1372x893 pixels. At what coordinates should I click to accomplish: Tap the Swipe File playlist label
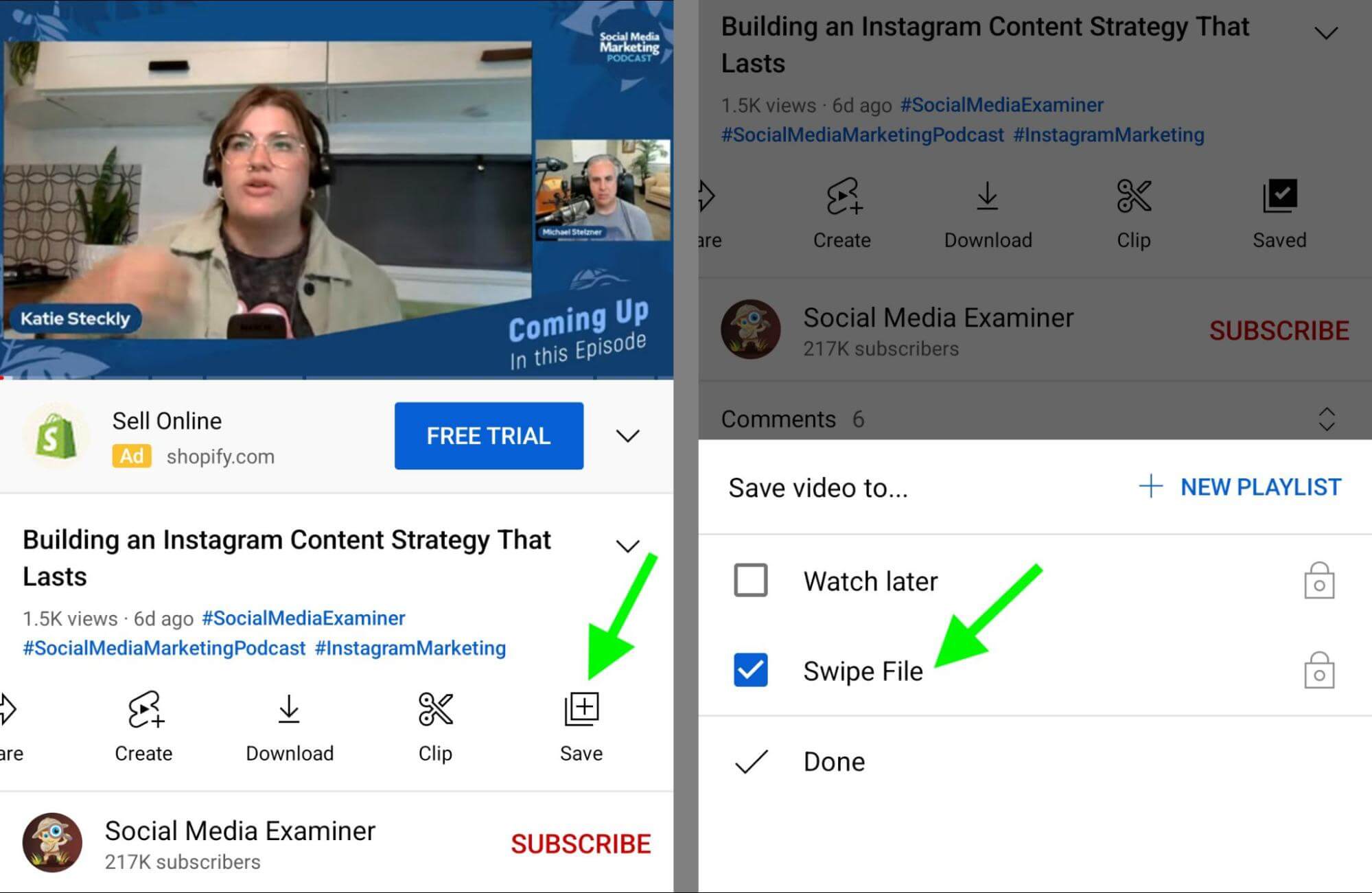tap(863, 671)
